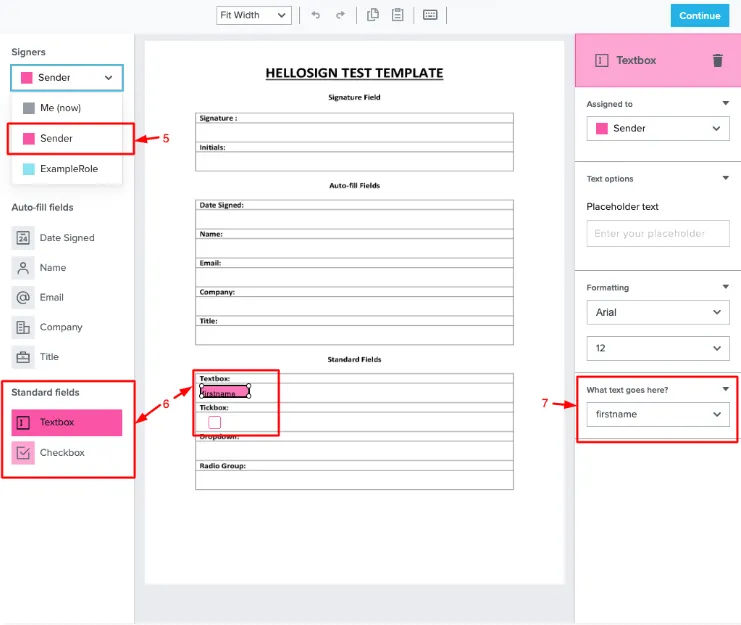Open the font size 12 dropdown

658,348
